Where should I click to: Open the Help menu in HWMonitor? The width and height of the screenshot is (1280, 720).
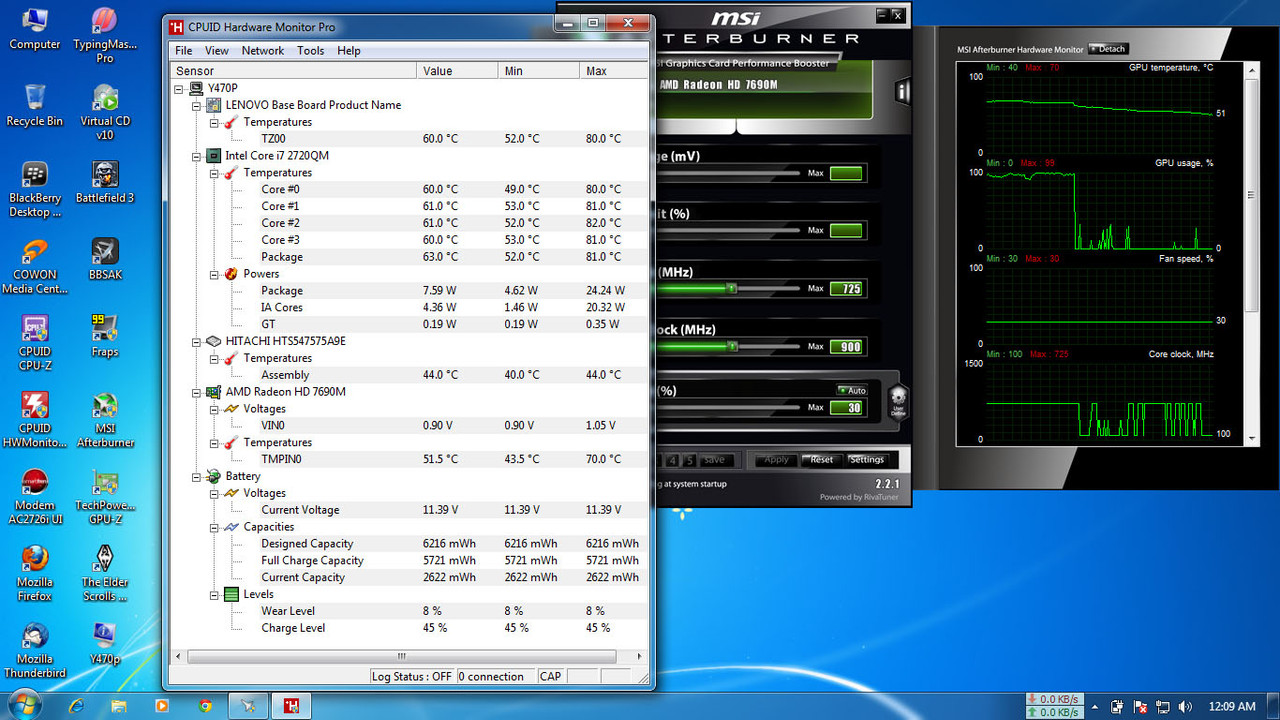(x=349, y=50)
